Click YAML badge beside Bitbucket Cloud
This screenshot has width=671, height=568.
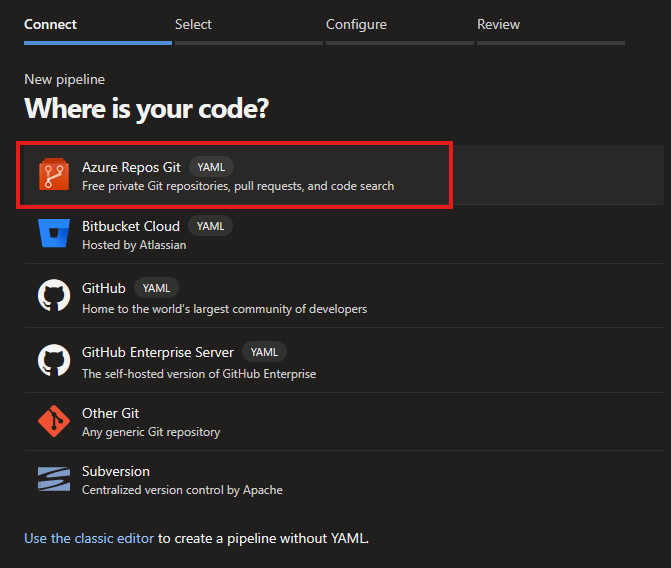[210, 226]
